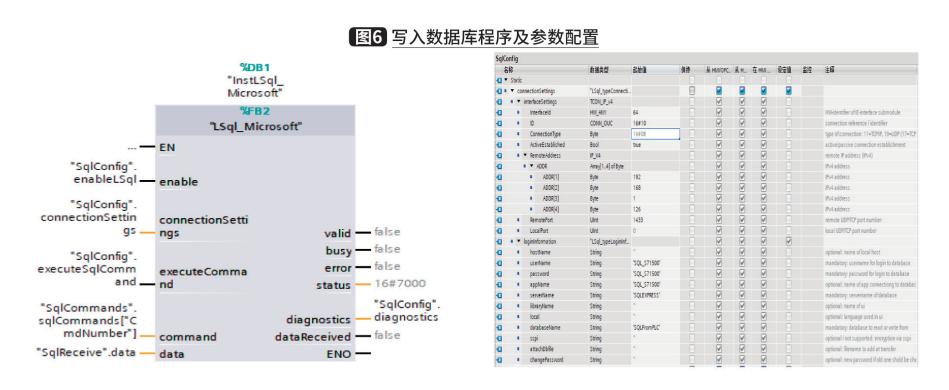The height and width of the screenshot is (390, 949).
Task: Collapse the RemoteAddress node
Action: (x=525, y=156)
